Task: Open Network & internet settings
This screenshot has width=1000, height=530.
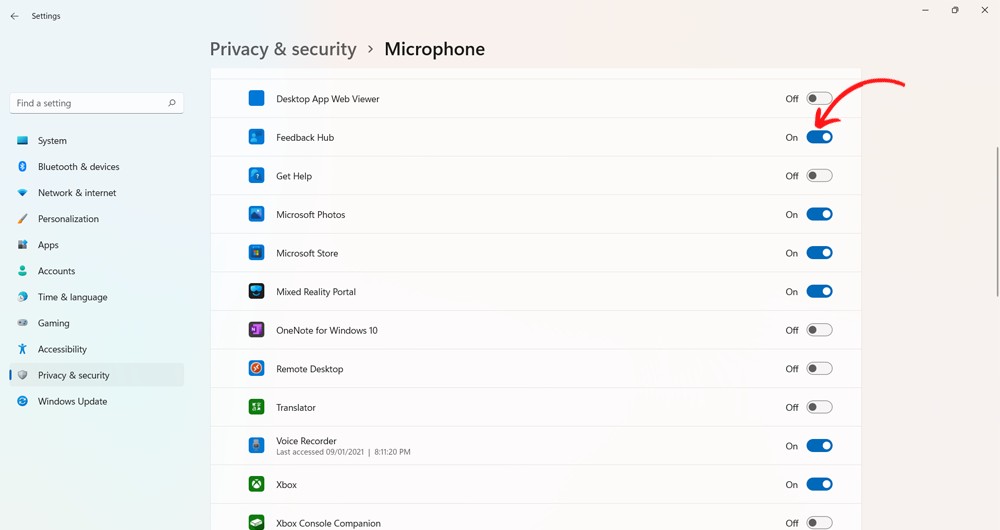Action: [97, 193]
